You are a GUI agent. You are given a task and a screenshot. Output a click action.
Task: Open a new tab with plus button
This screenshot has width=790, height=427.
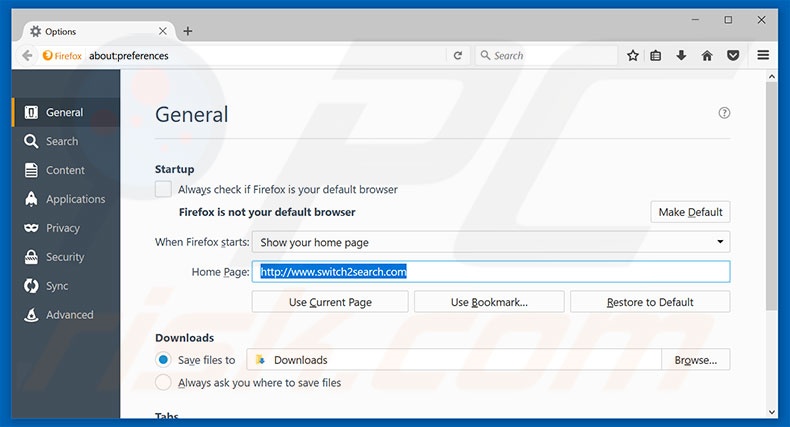[187, 31]
